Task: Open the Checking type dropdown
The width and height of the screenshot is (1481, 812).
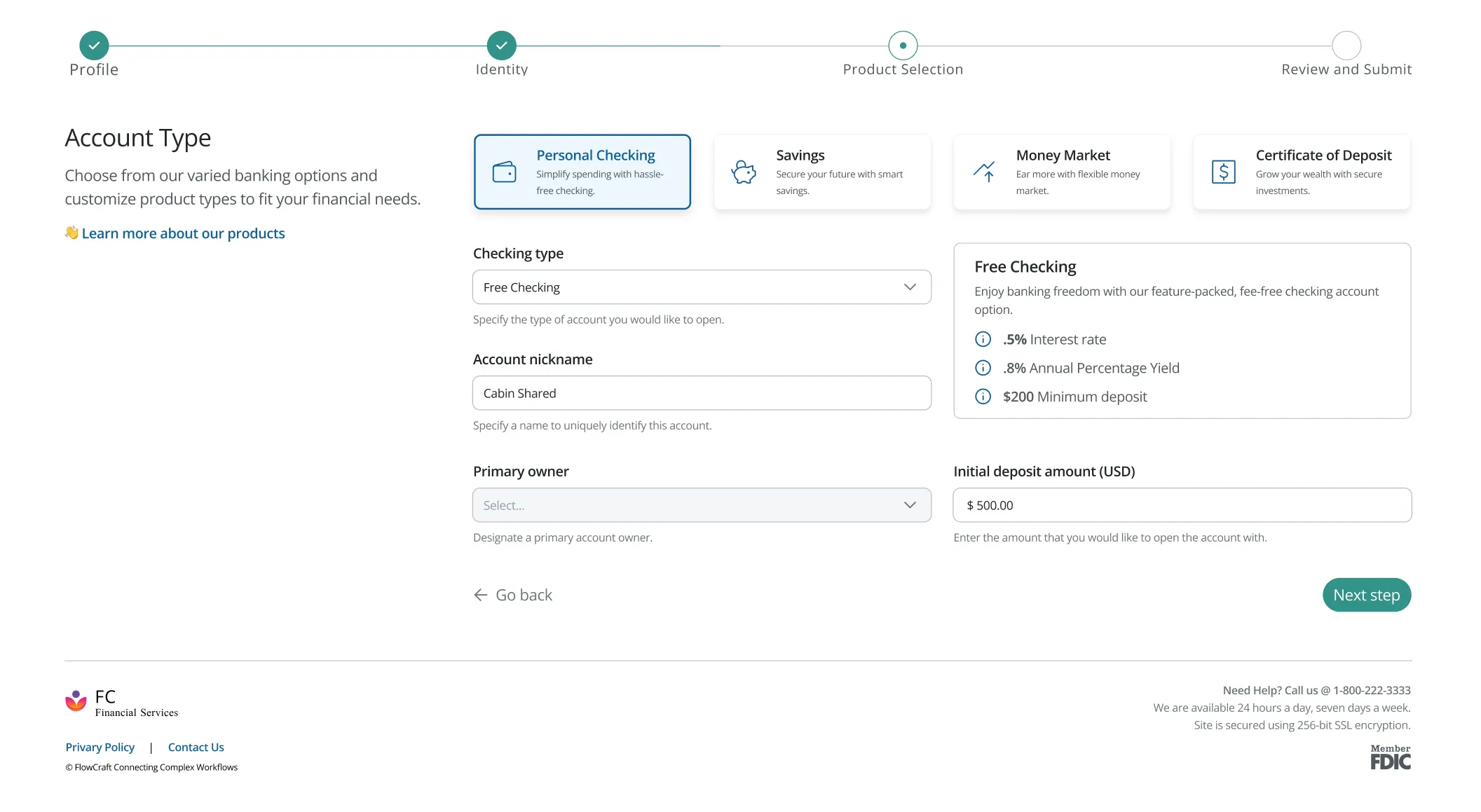Action: [x=701, y=287]
